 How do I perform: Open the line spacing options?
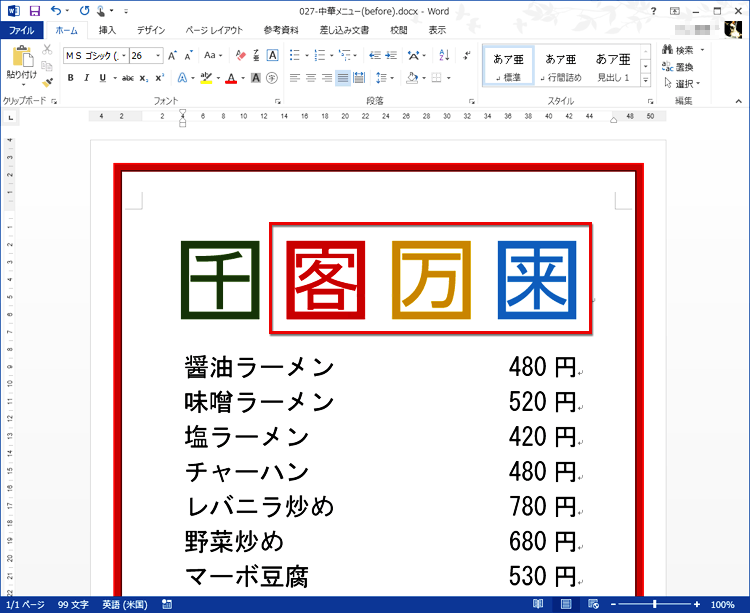[385, 78]
